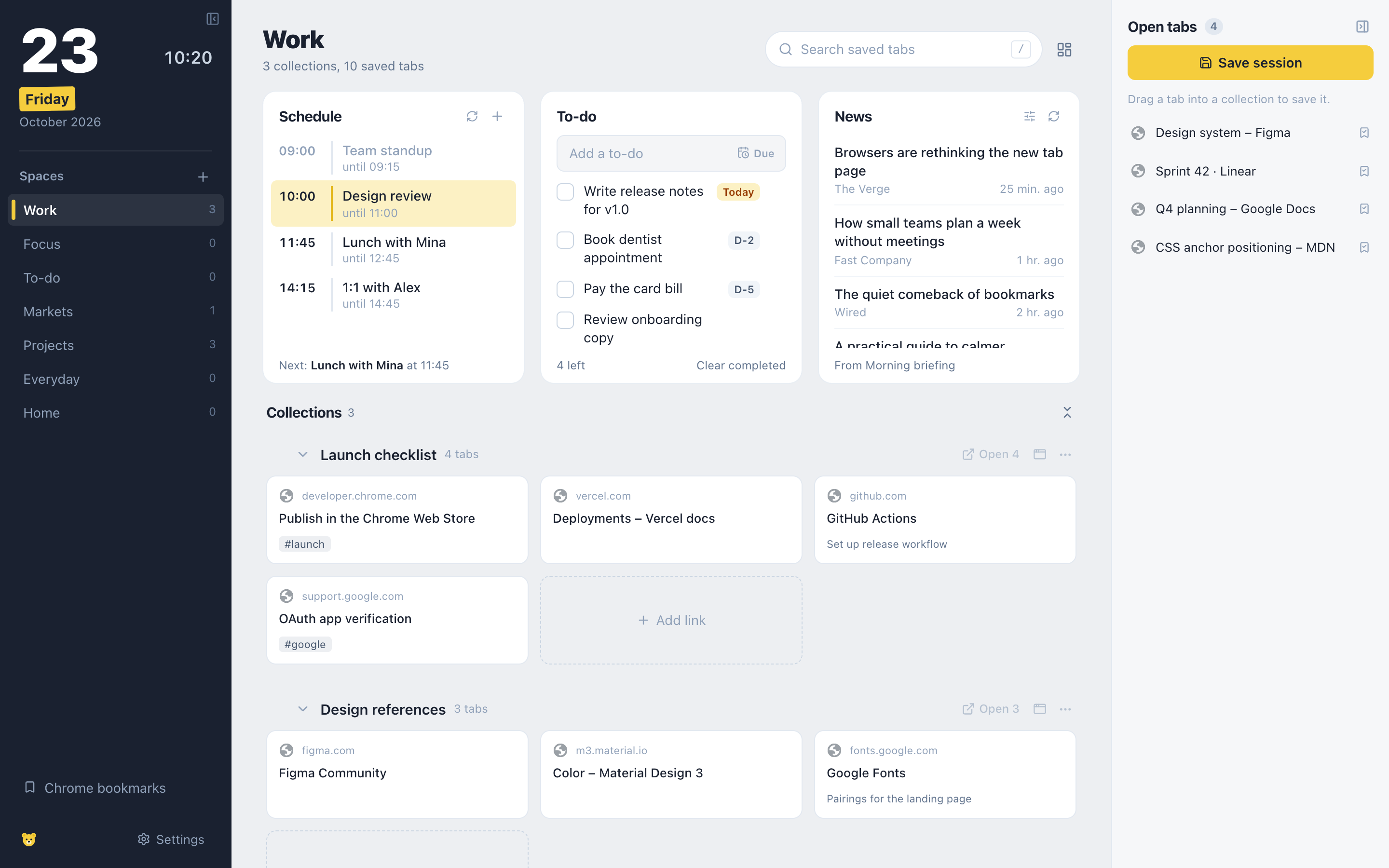This screenshot has width=1389, height=868.
Task: Switch to grid layout view icon
Action: (1064, 50)
